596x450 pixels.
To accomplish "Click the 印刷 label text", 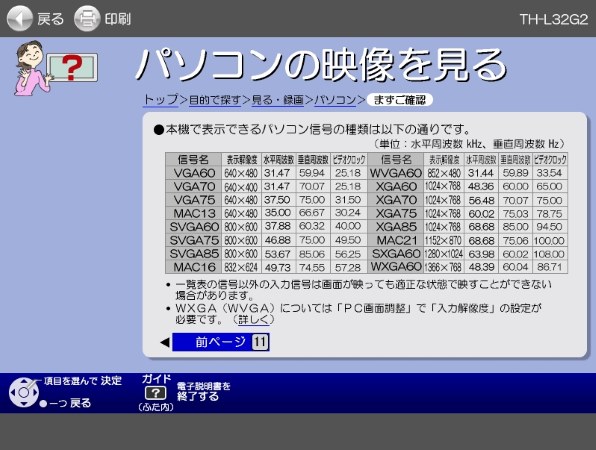I will click(x=117, y=19).
